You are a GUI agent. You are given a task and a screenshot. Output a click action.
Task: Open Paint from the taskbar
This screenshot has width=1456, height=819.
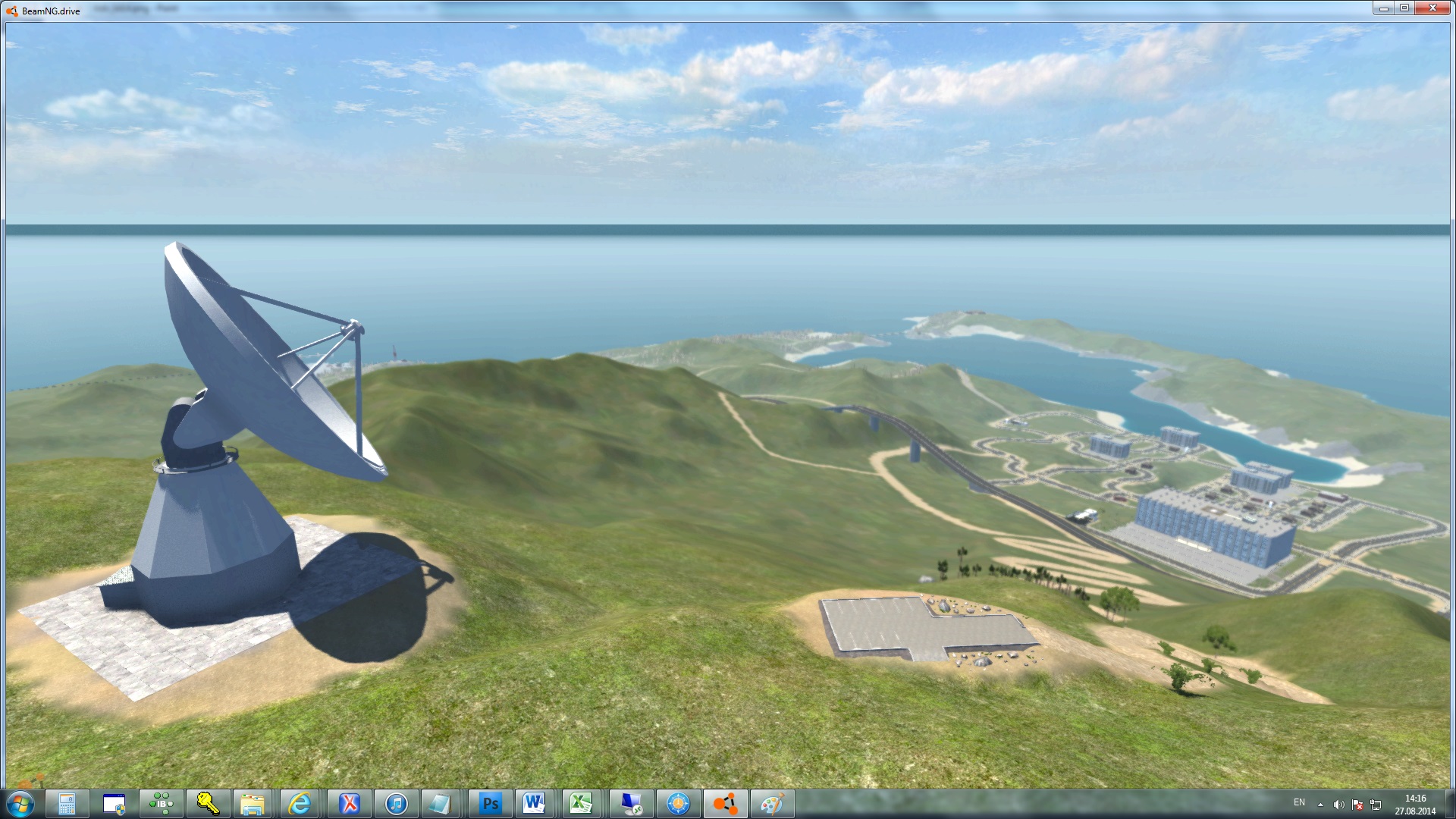coord(771,803)
